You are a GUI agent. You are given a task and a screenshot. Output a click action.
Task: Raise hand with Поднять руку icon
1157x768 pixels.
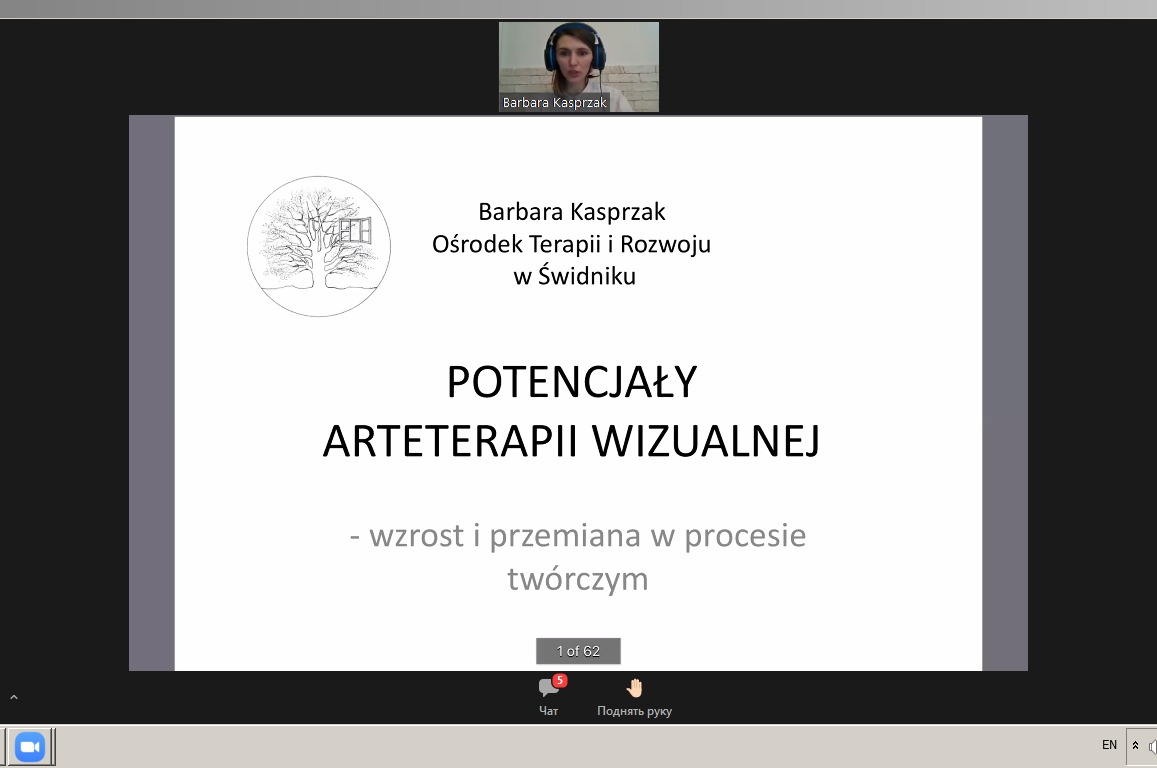tap(634, 696)
